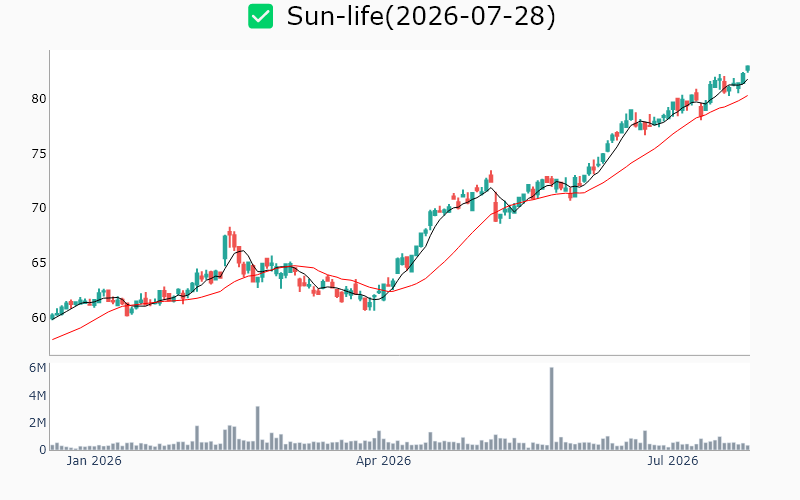Click the 65 price axis label
This screenshot has width=800, height=500.
click(x=39, y=263)
